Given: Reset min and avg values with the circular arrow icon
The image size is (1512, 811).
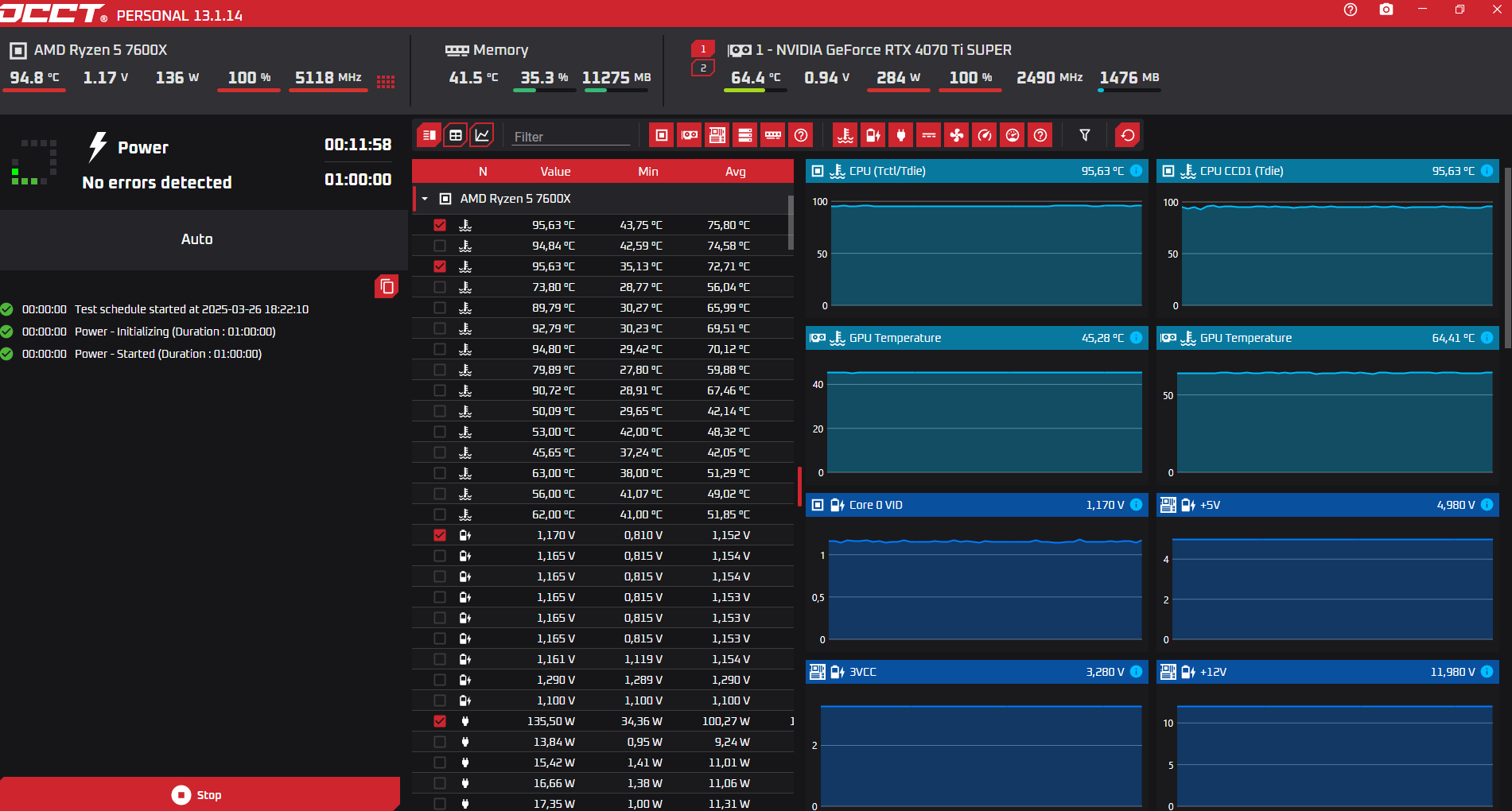Looking at the screenshot, I should [x=1128, y=135].
